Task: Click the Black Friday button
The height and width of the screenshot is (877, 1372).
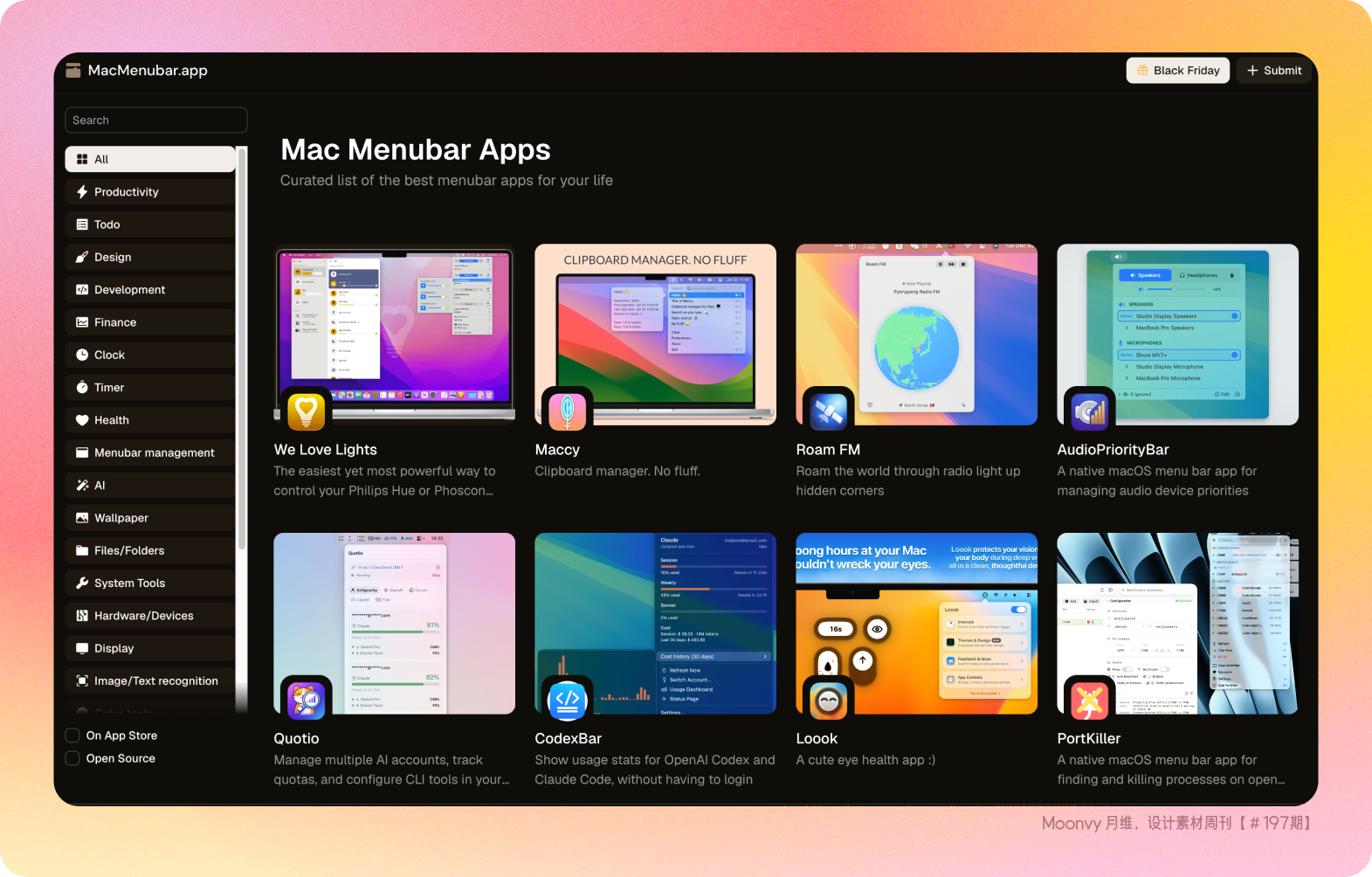Action: 1177,71
